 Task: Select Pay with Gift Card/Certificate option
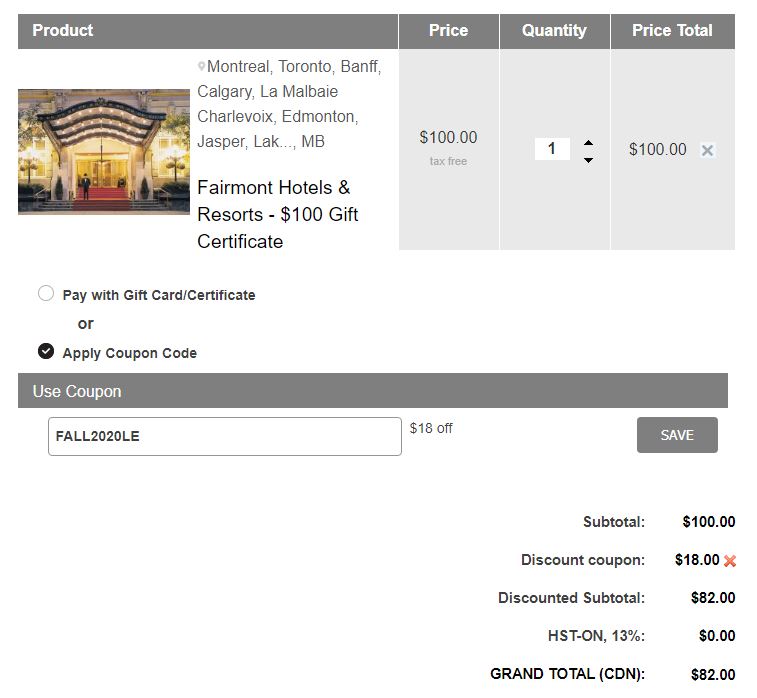[x=46, y=294]
